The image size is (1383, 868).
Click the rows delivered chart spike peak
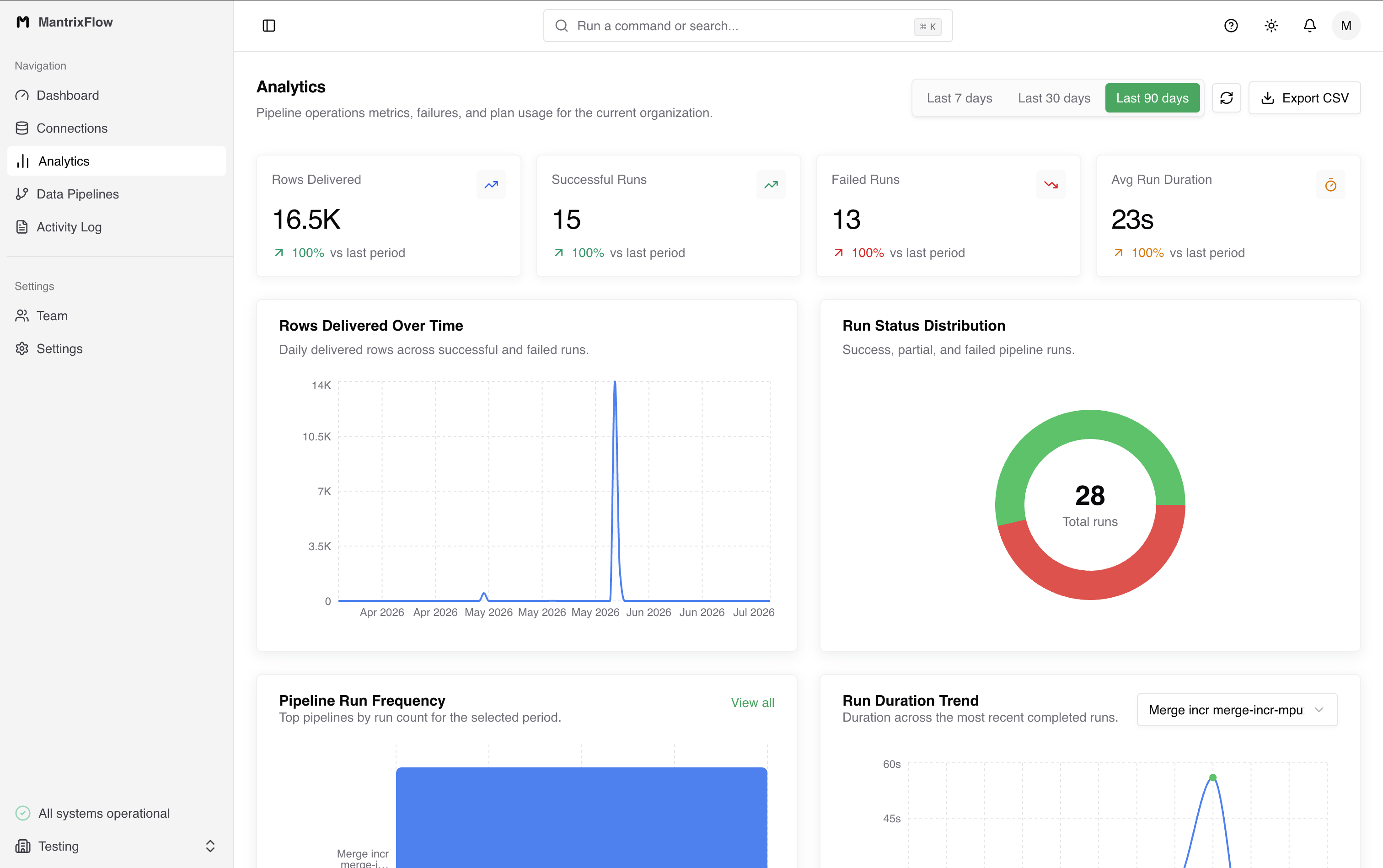coord(615,383)
